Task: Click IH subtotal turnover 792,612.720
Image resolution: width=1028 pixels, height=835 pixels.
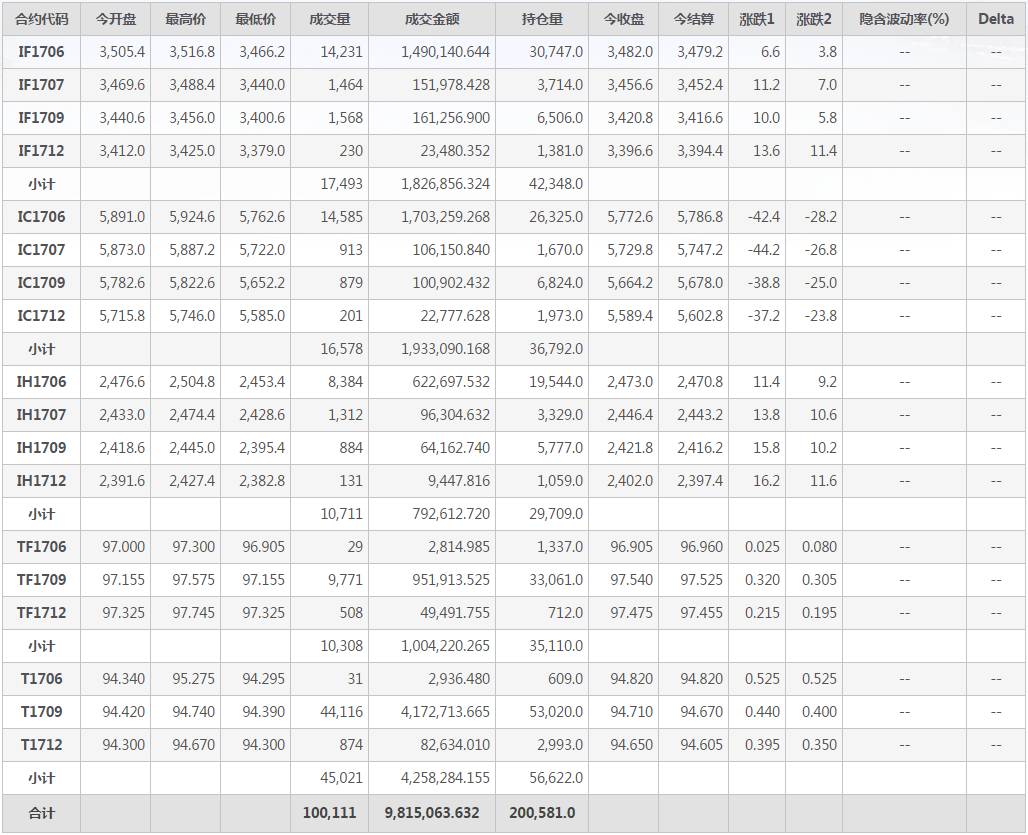Action: pyautogui.click(x=450, y=514)
